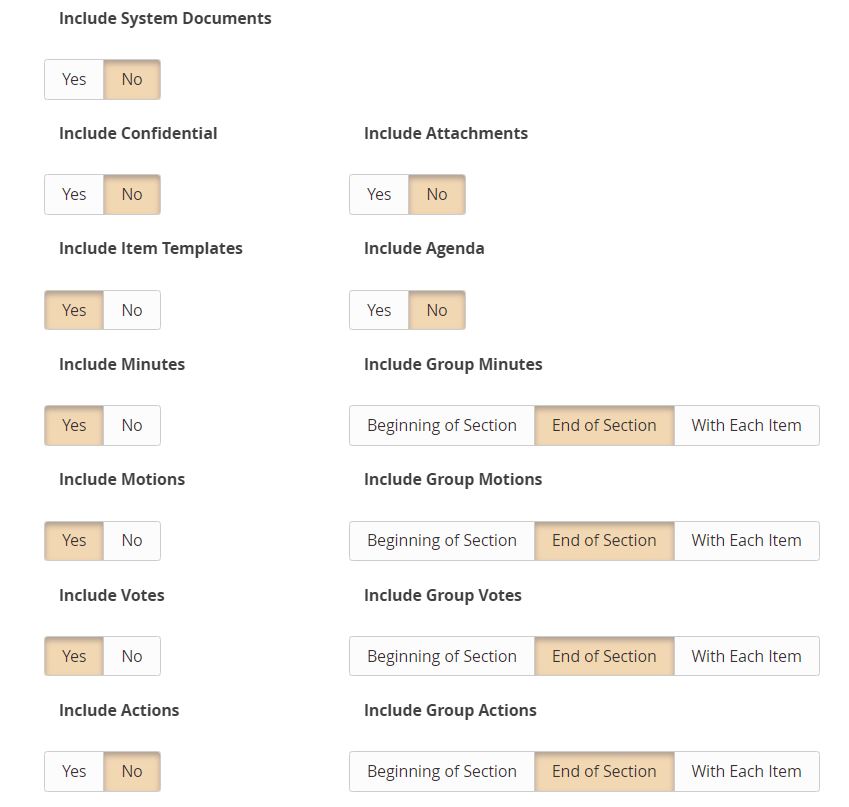Set Include System Documents to Yes
Screen dimensions: 849x807
pyautogui.click(x=74, y=80)
